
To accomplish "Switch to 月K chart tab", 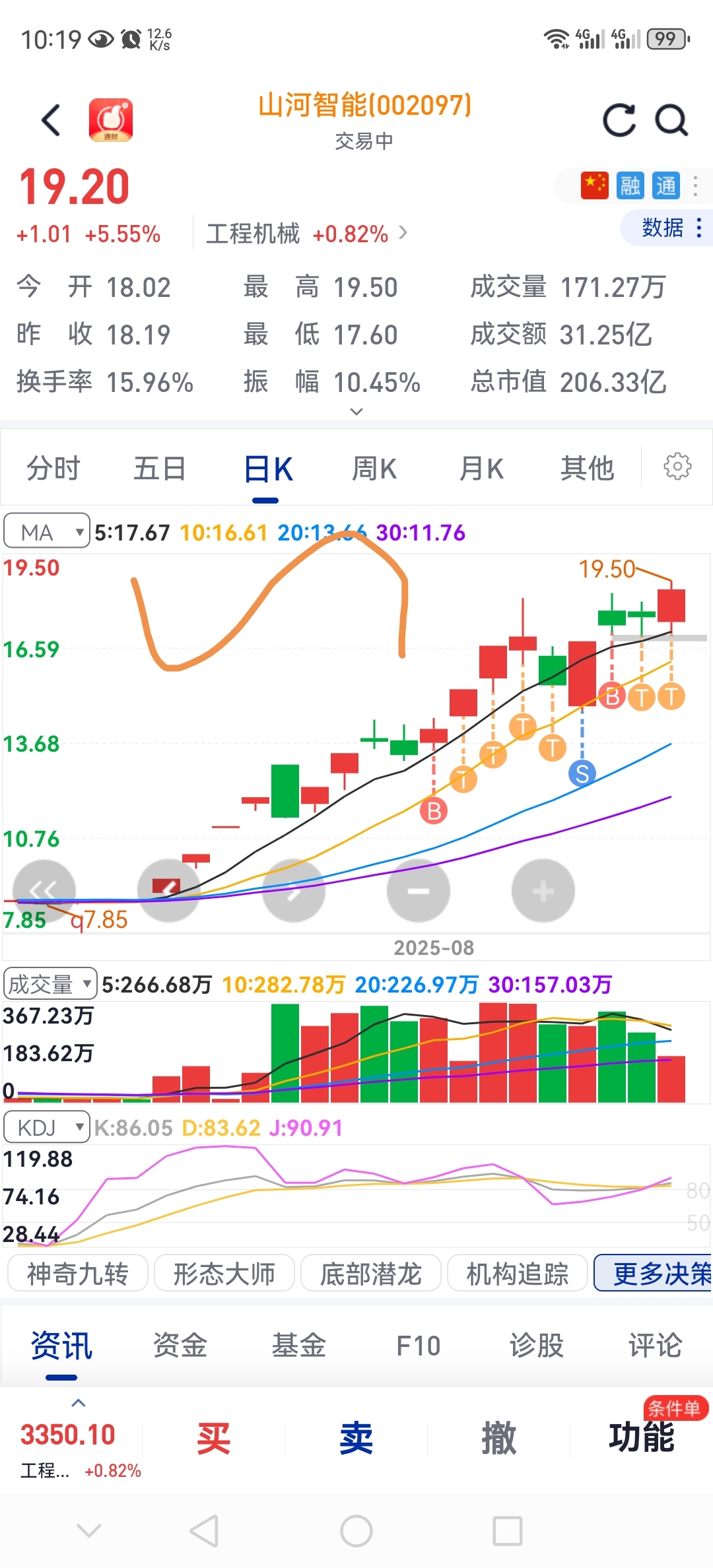I will tap(481, 469).
